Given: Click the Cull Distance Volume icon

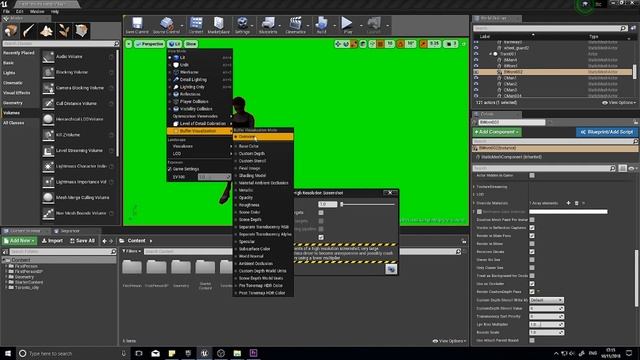Looking at the screenshot, I should (48, 104).
